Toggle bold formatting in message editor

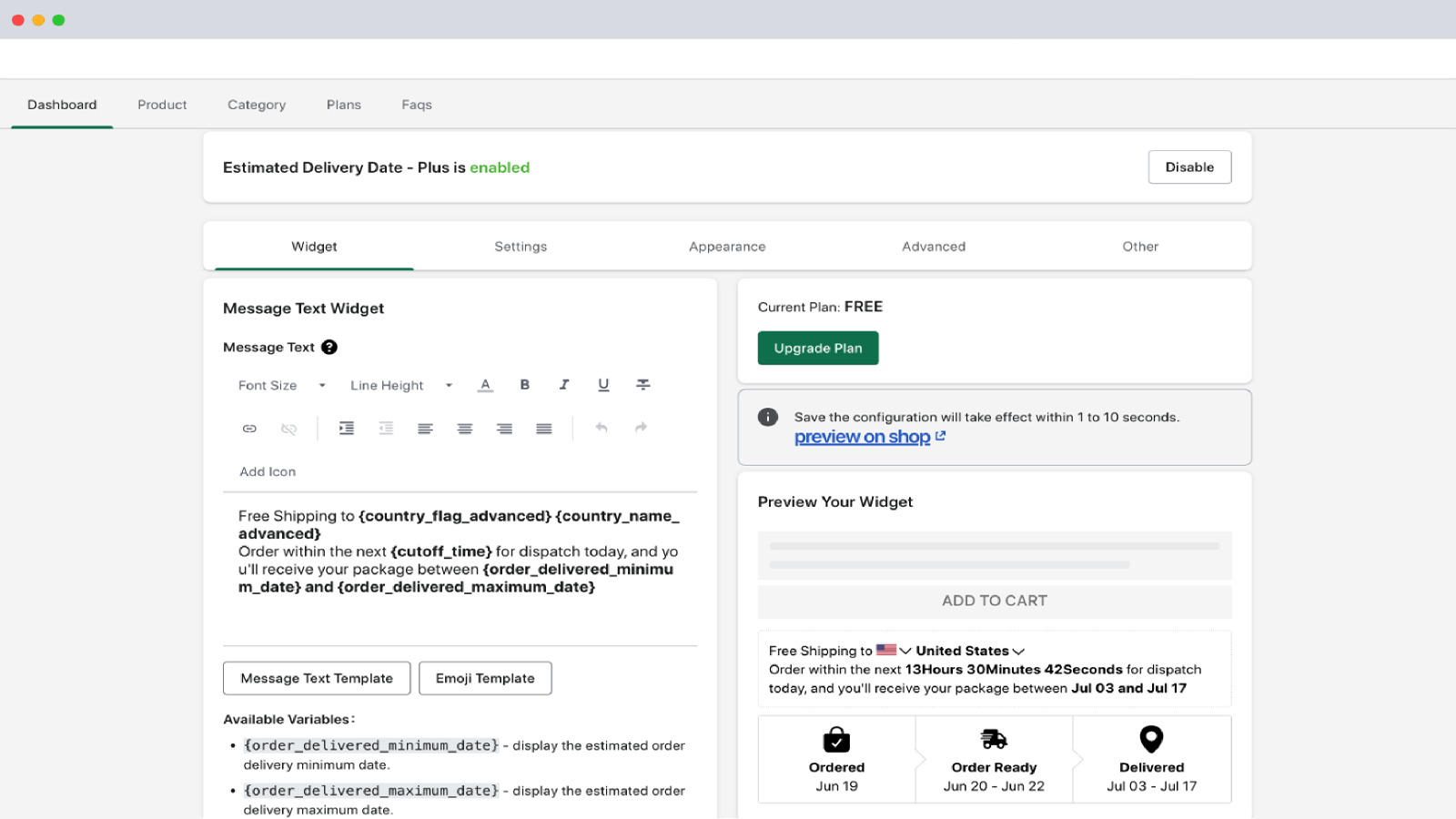click(524, 385)
